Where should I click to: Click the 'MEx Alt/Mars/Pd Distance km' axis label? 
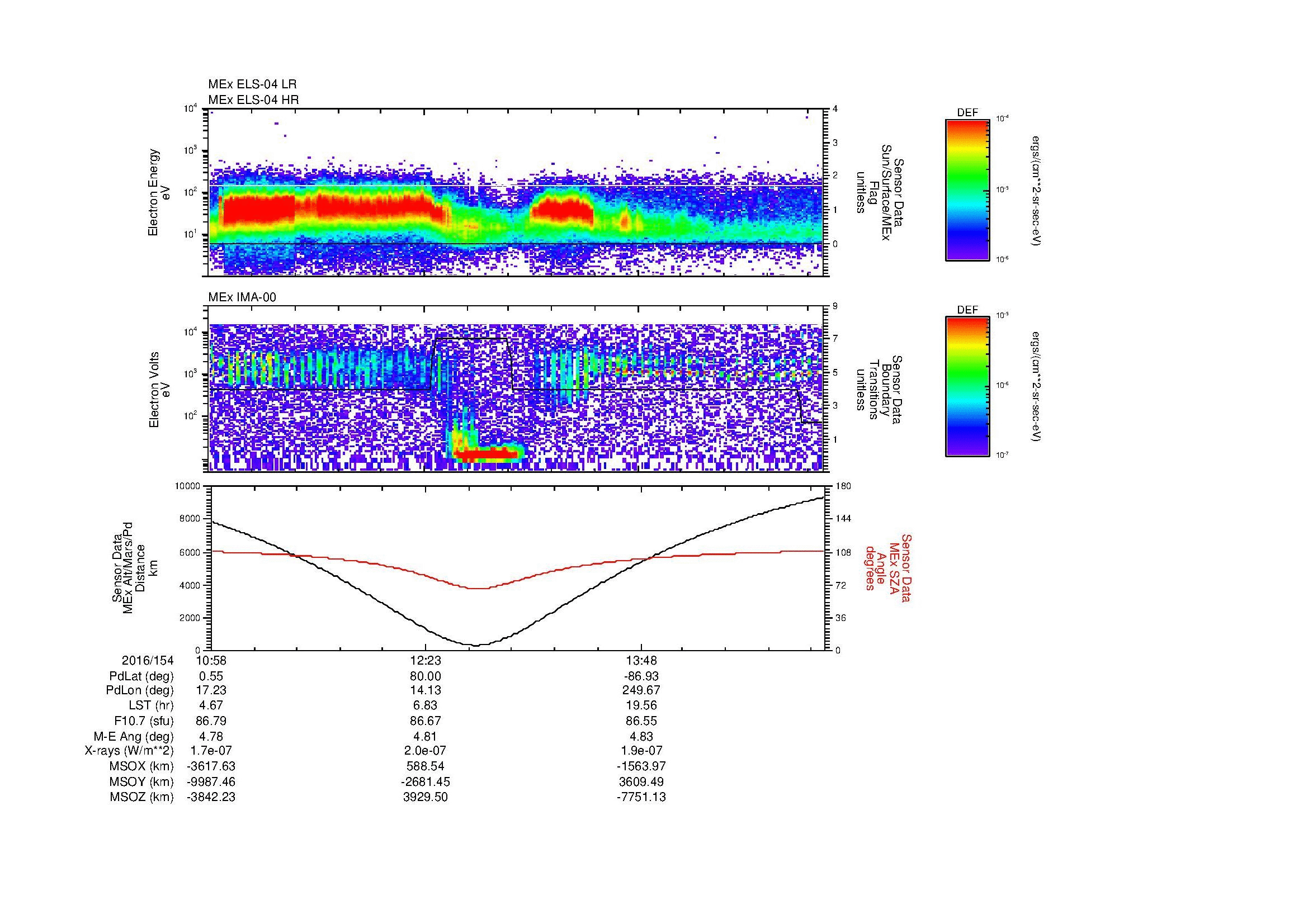[135, 567]
